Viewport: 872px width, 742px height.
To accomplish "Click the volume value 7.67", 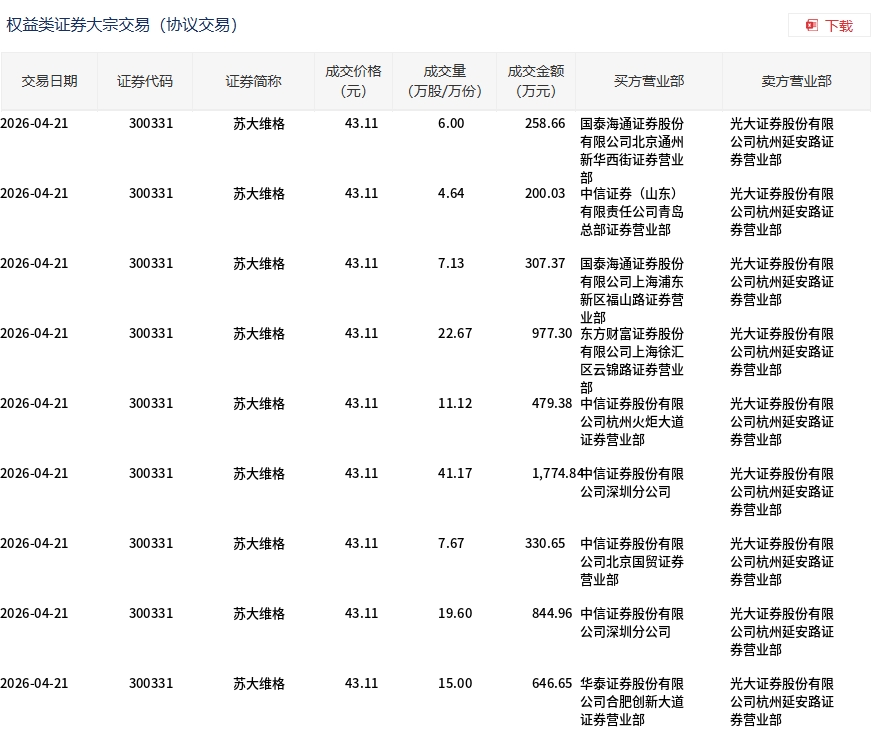I will pyautogui.click(x=451, y=544).
